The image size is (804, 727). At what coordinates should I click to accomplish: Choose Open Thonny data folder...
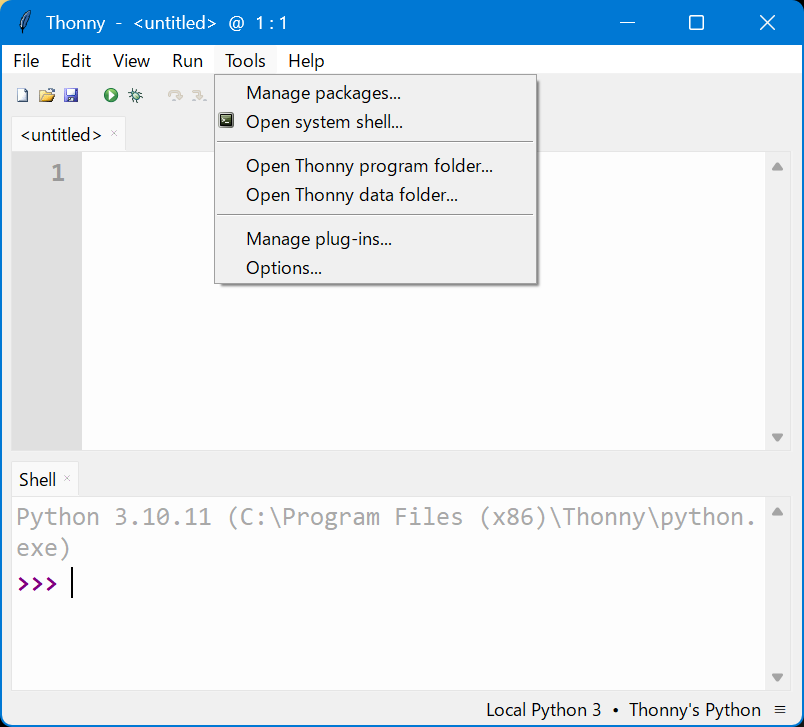pyautogui.click(x=375, y=195)
